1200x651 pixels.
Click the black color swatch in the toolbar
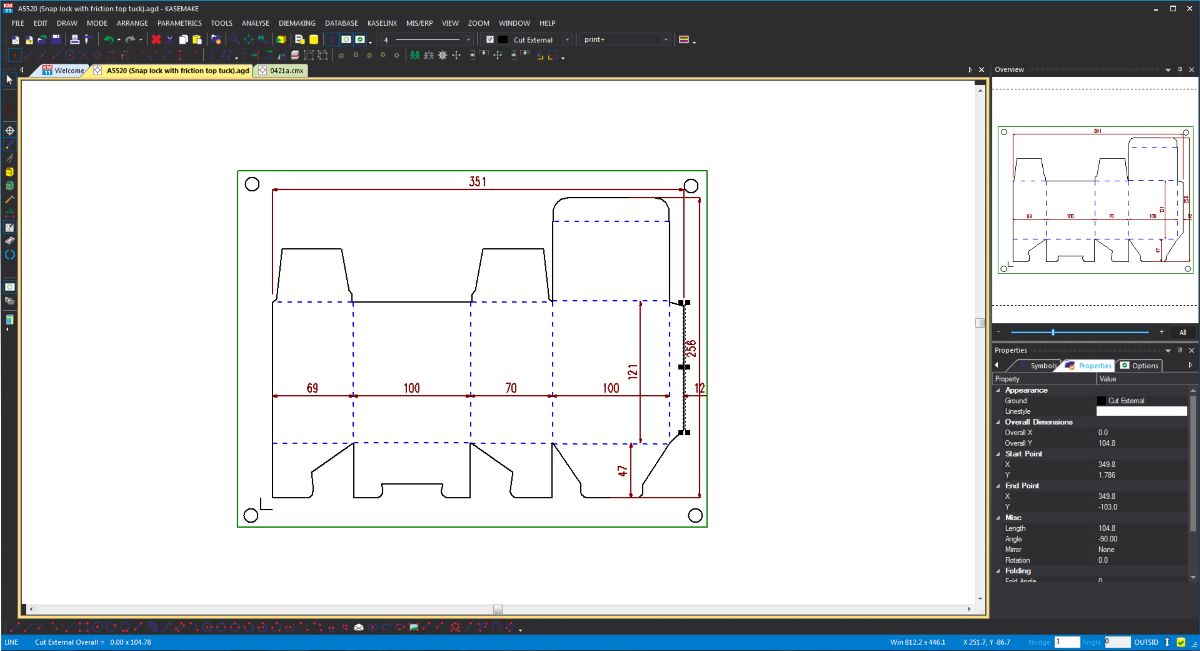coord(503,39)
